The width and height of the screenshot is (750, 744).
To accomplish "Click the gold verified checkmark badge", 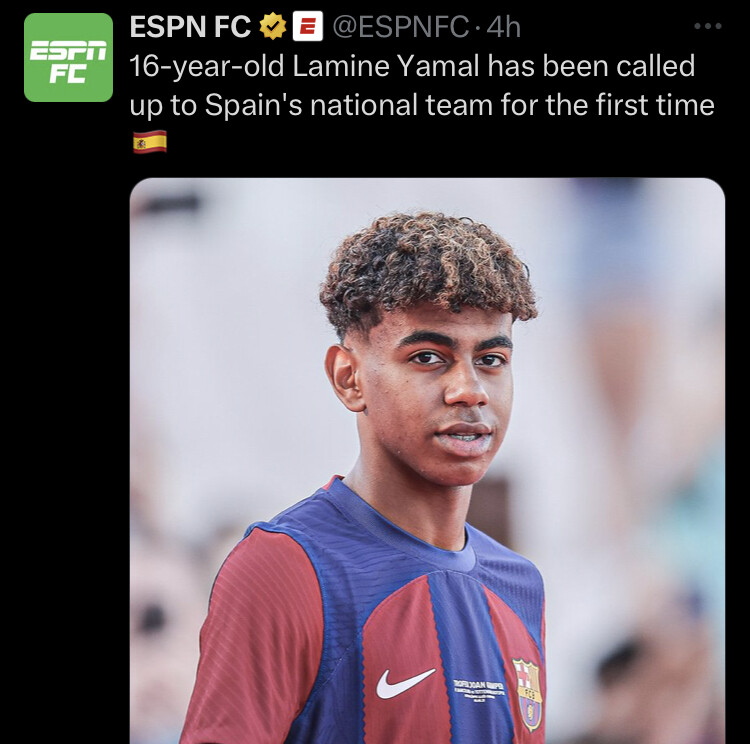I will tap(273, 26).
